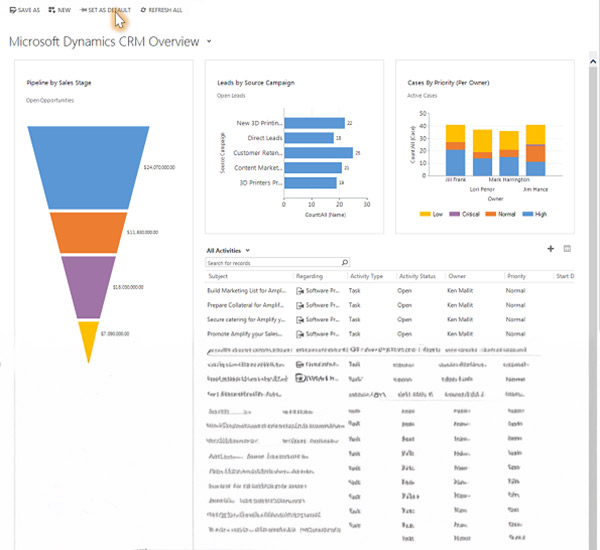Click the Open Opportunities subtitle
This screenshot has height=550, width=600.
(x=50, y=100)
